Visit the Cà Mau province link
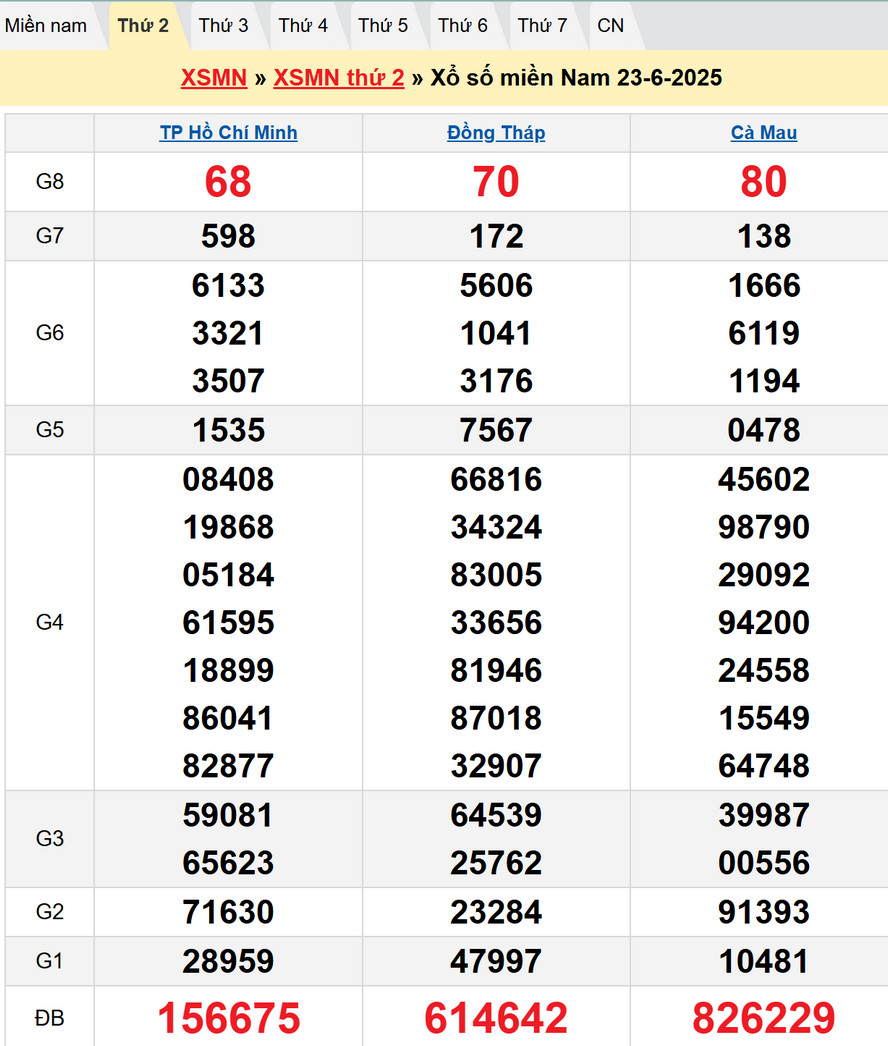The image size is (888, 1046). pyautogui.click(x=764, y=133)
